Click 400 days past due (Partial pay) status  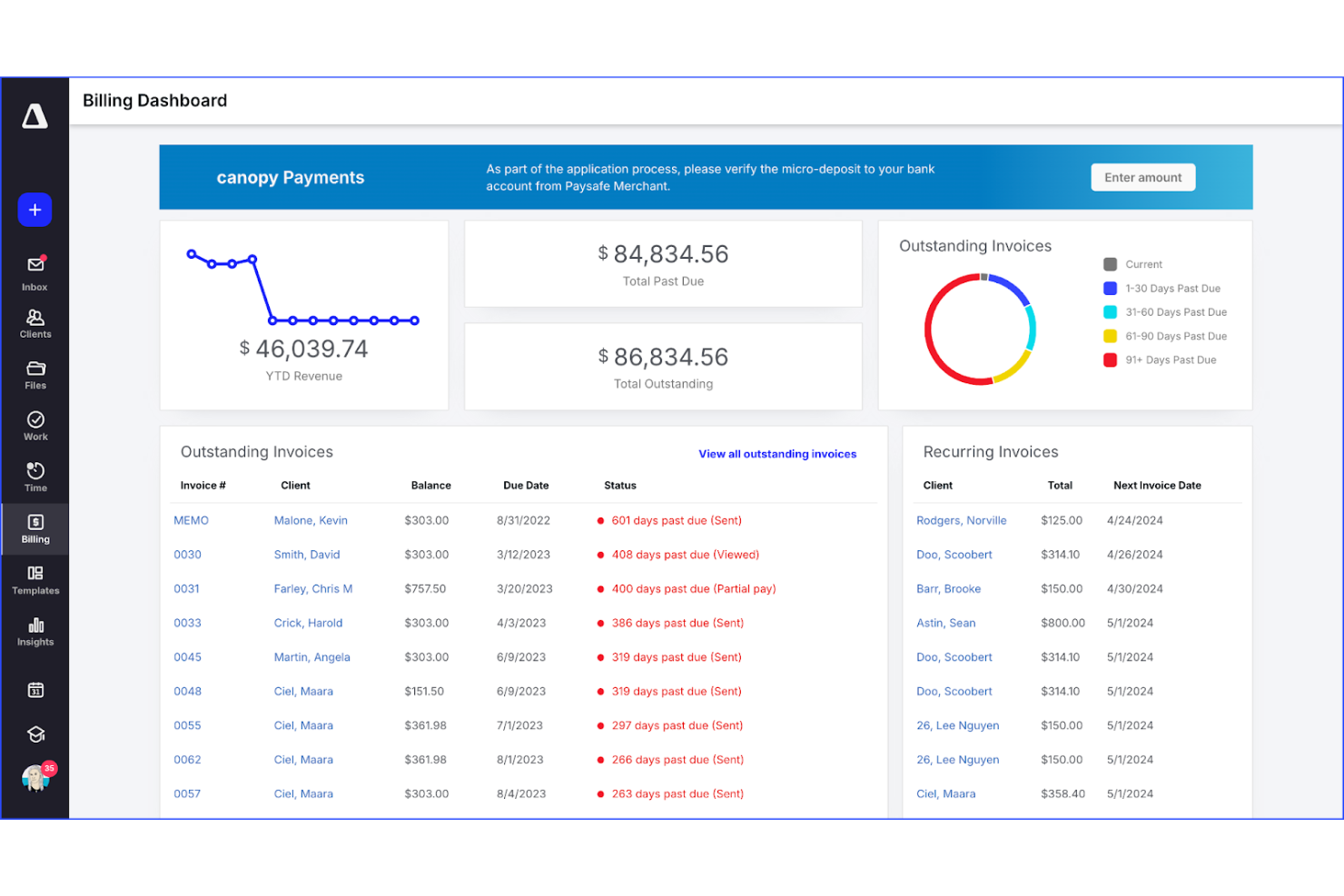(694, 589)
